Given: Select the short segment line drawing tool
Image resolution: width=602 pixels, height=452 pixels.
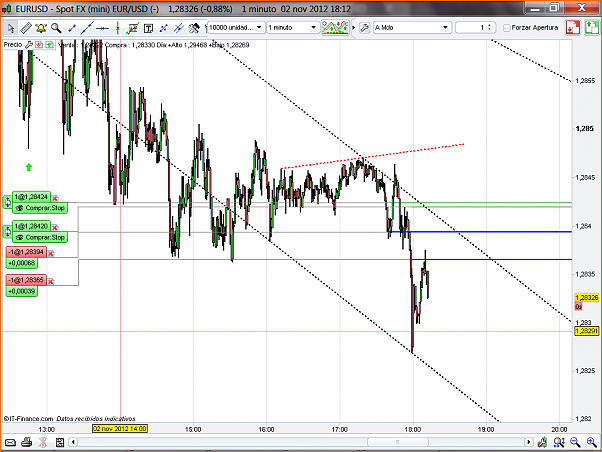Looking at the screenshot, I should click(72, 28).
